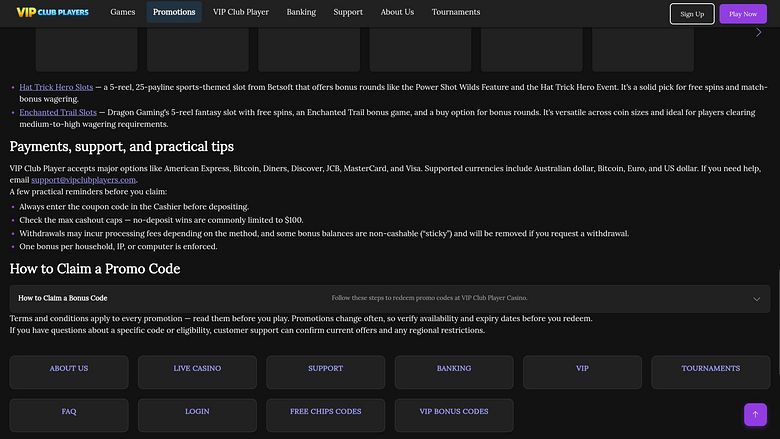Image resolution: width=780 pixels, height=439 pixels.
Task: Click the scroll-to-top arrow button
Action: tap(755, 414)
